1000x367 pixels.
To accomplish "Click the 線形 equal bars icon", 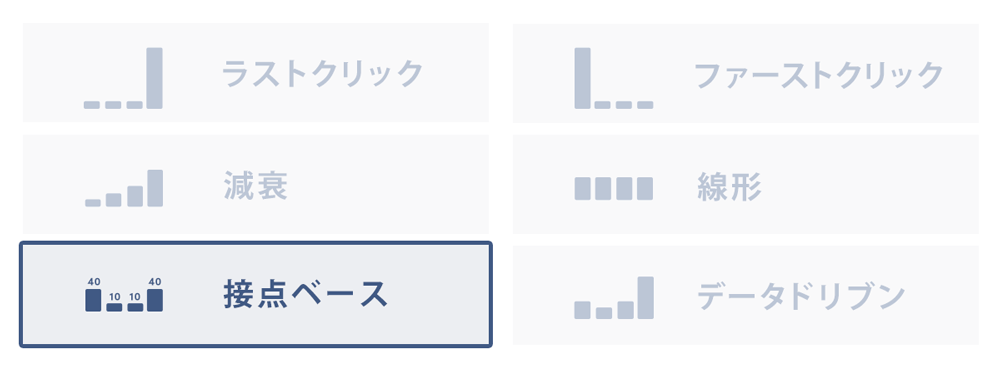I will point(614,188).
